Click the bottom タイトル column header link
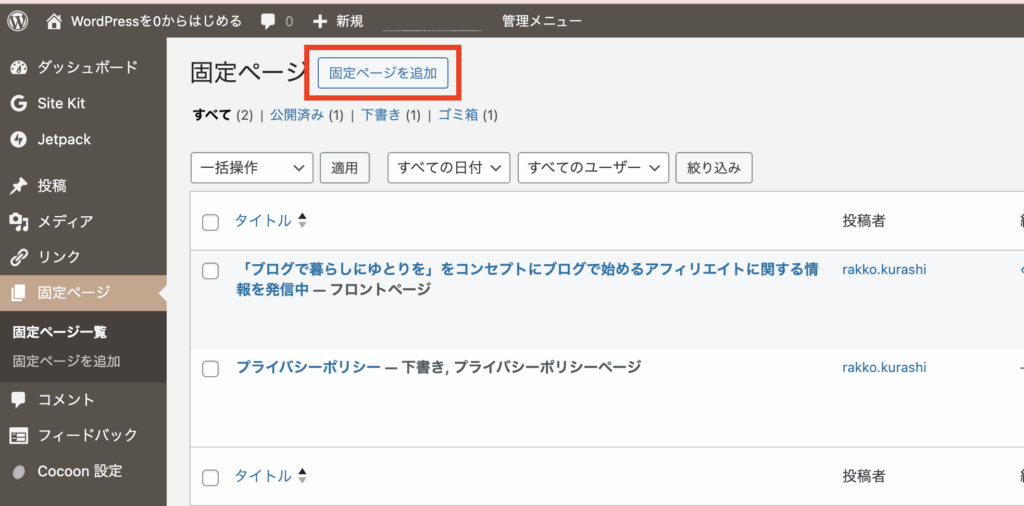The height and width of the screenshot is (506, 1024). tap(263, 477)
